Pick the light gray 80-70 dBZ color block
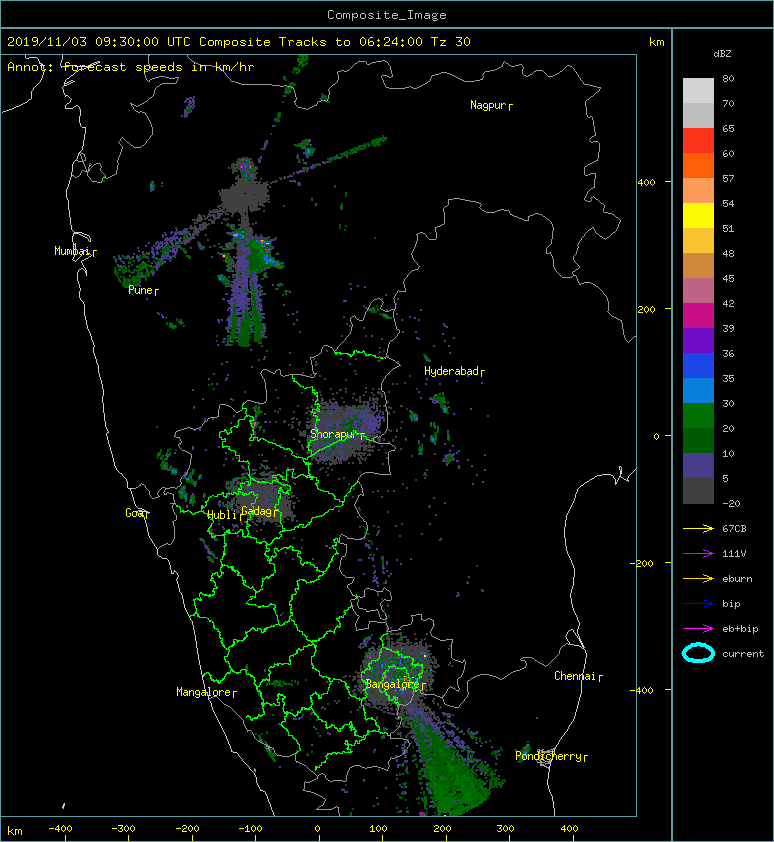The width and height of the screenshot is (774, 842). click(698, 91)
